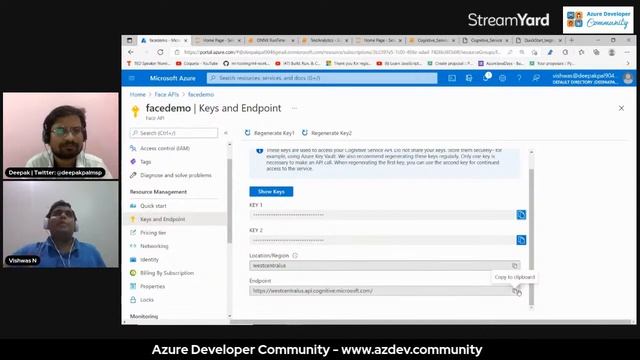Screen dimensions: 640x360
Task: Copy the Endpoint URL to clipboard
Action: click(x=516, y=291)
